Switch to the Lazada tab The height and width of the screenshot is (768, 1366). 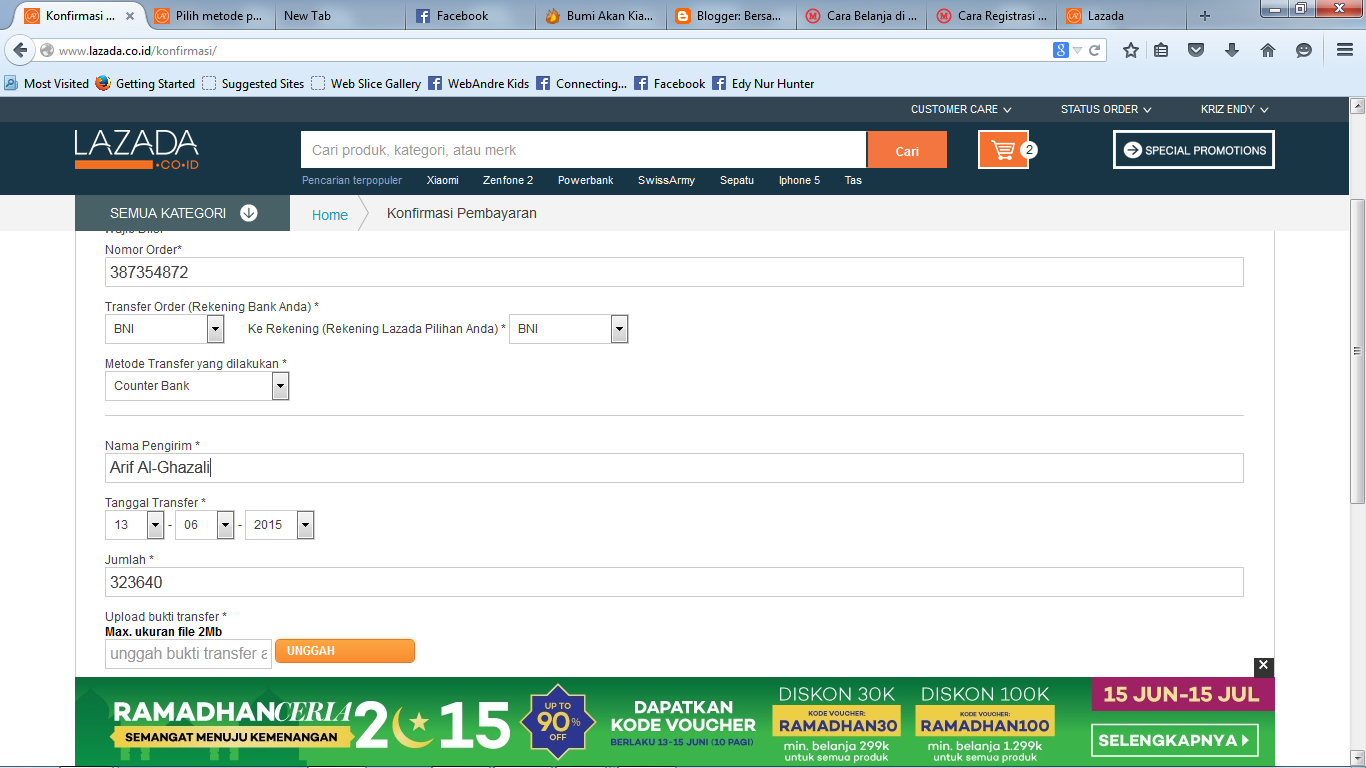click(x=1120, y=16)
